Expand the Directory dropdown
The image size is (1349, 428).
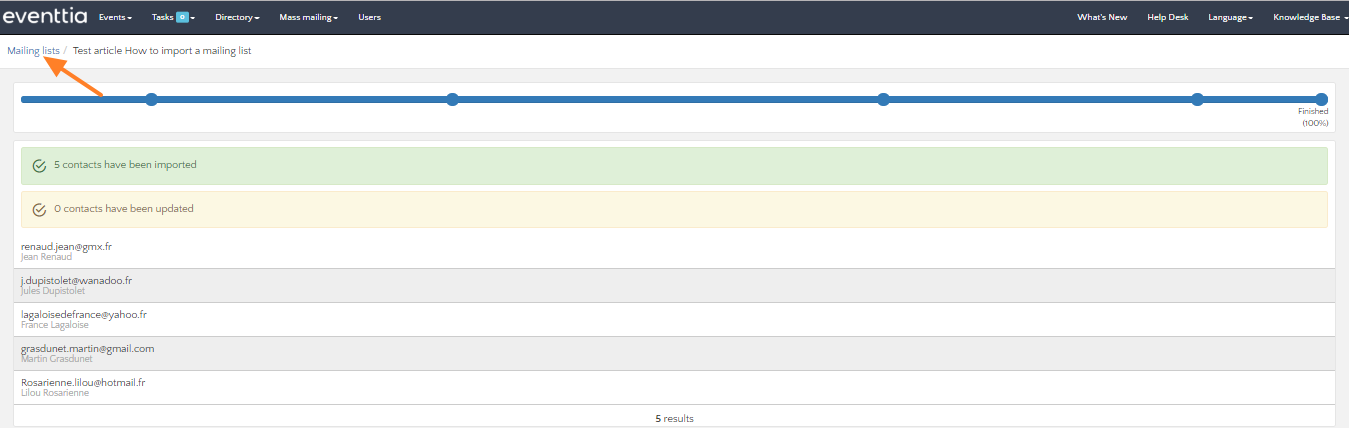coord(237,17)
